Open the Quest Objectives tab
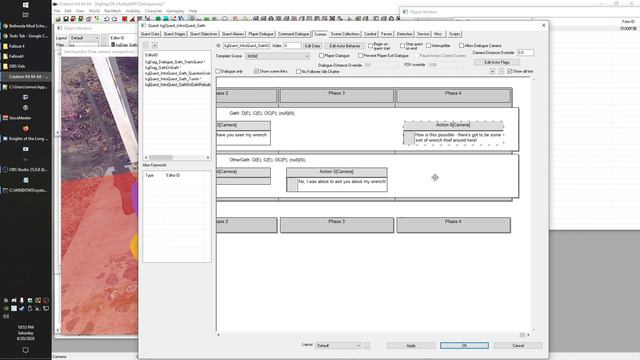Viewport: 640px width, 360px height. (203, 34)
